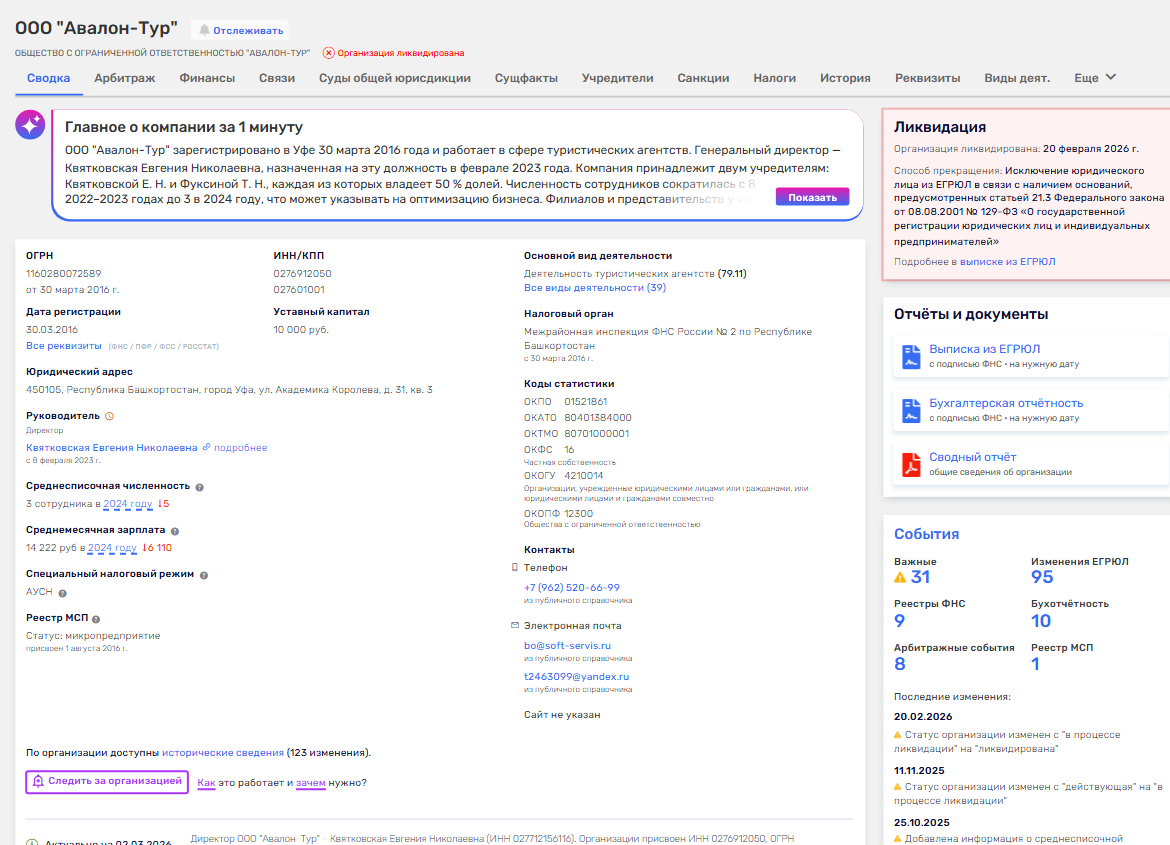1170x845 pixels.
Task: Click help icon beside Среднесписочная численность
Action: tap(200, 487)
